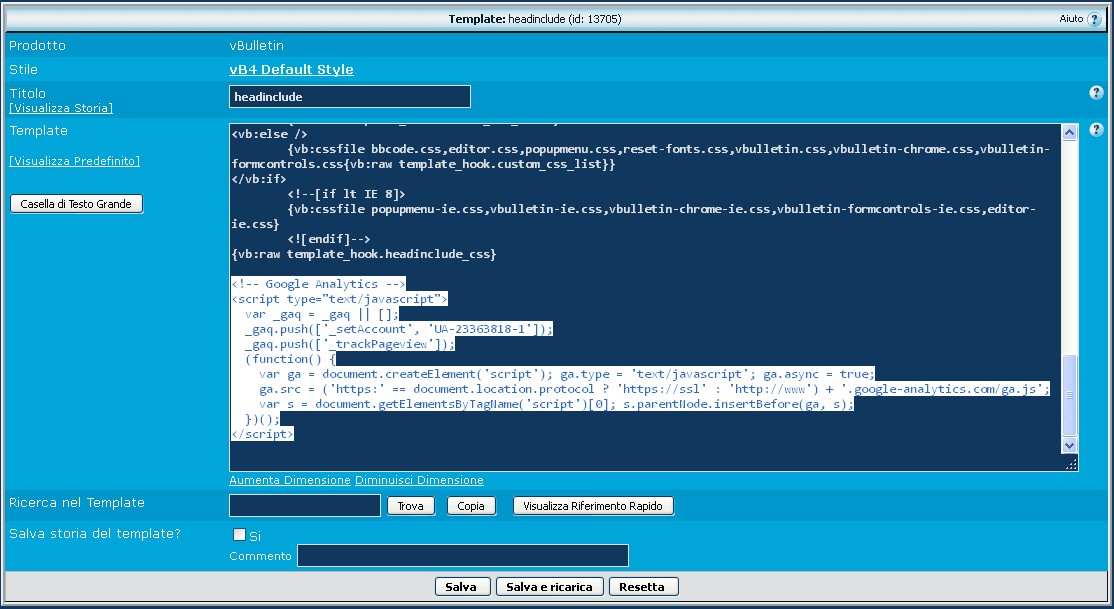Click the template scrollbar down arrow
The width and height of the screenshot is (1114, 609).
[x=1070, y=445]
